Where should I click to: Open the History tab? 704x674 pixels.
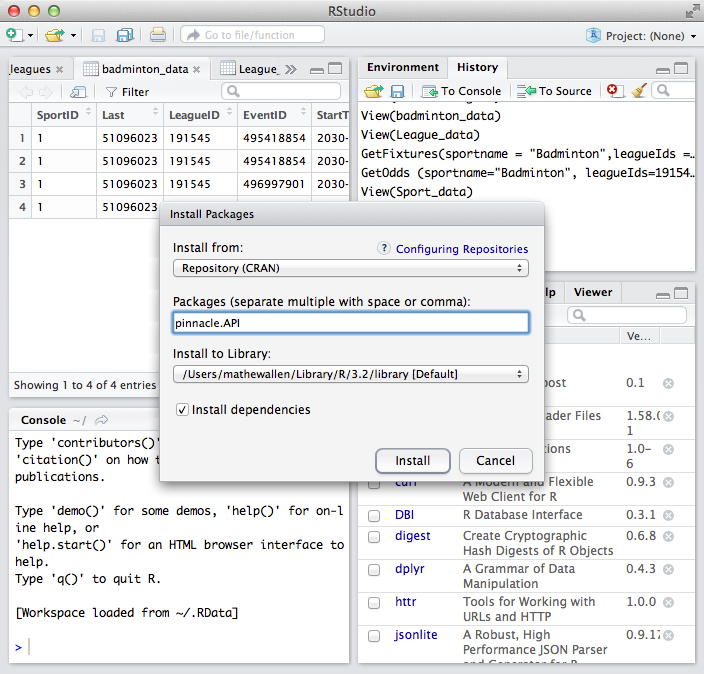477,67
